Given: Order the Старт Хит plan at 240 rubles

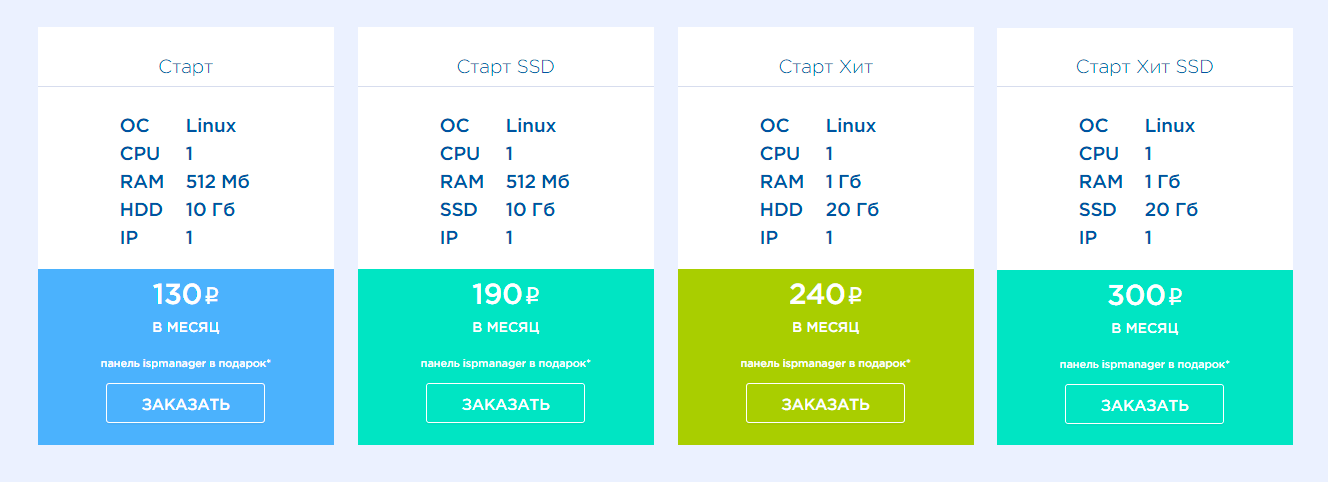Looking at the screenshot, I should point(825,403).
